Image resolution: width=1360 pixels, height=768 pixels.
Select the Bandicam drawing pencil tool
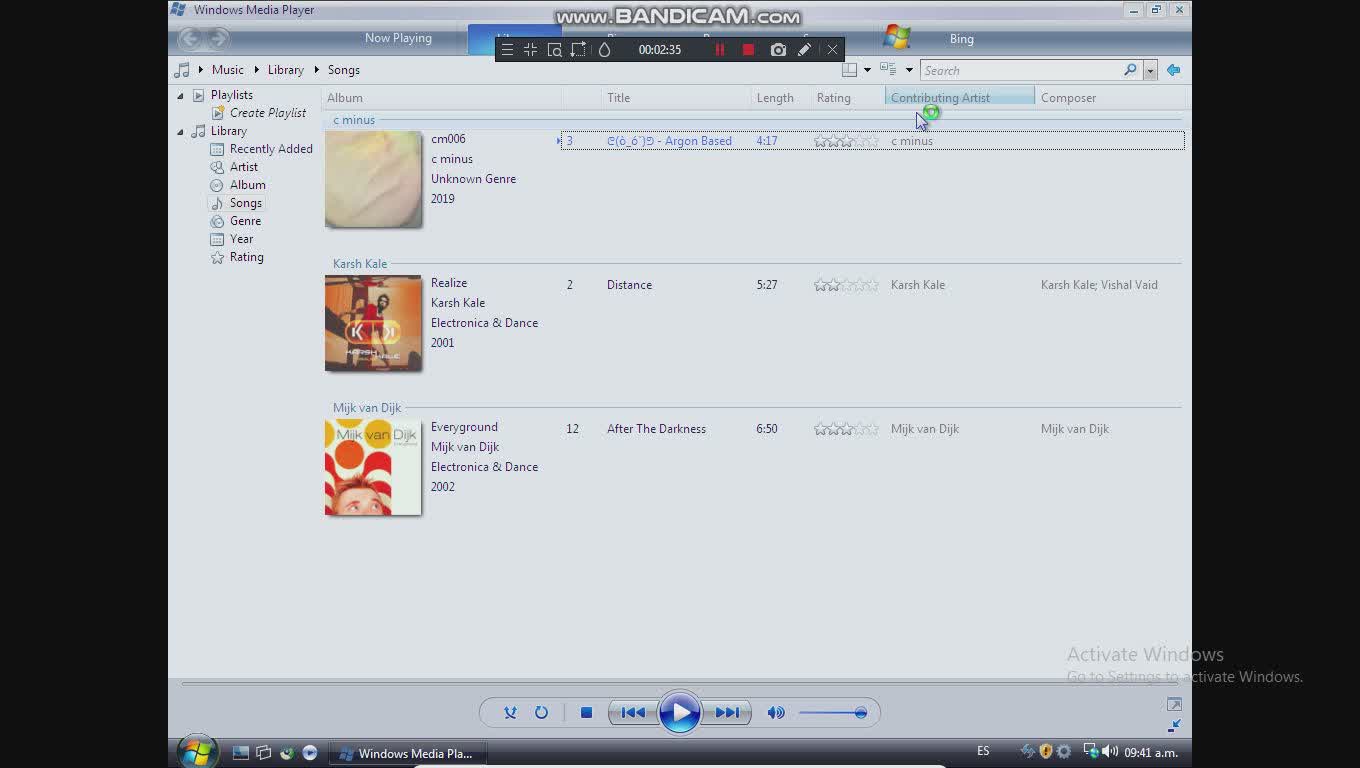click(805, 49)
